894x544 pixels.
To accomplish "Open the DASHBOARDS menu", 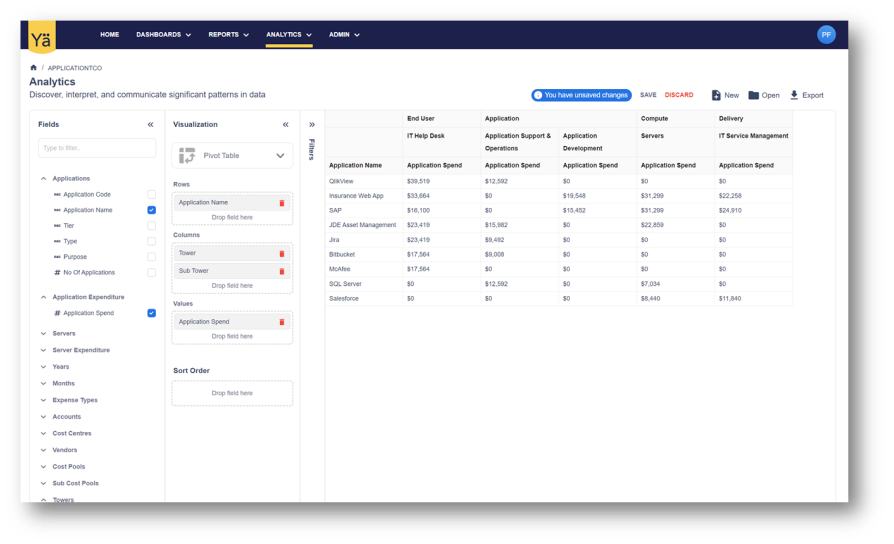I will point(164,35).
